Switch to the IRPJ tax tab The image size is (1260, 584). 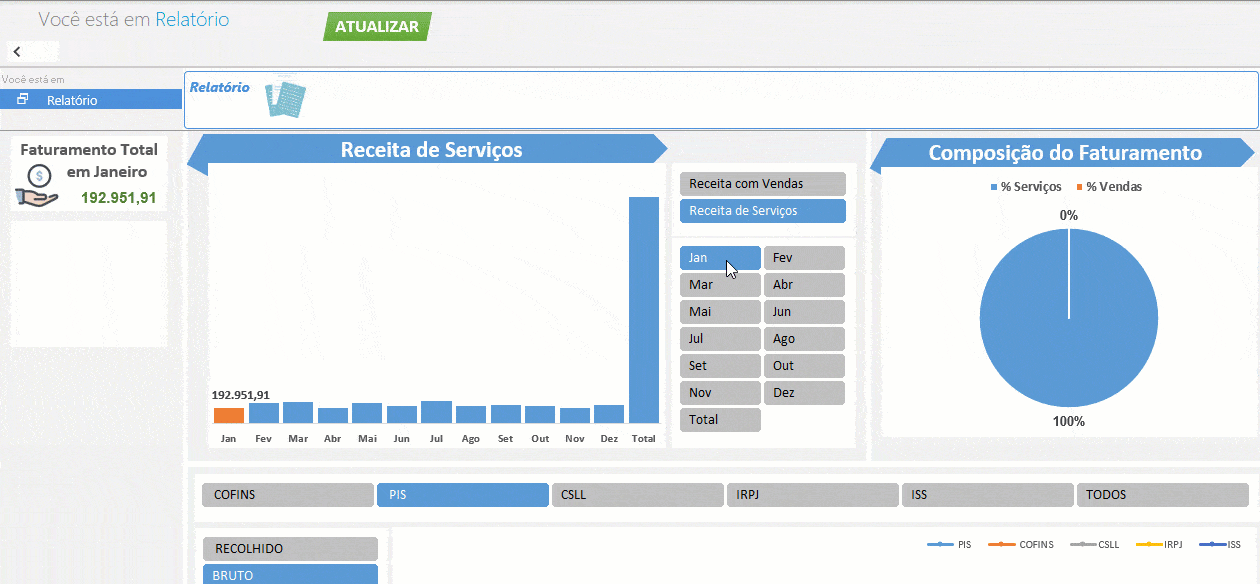[x=813, y=495]
